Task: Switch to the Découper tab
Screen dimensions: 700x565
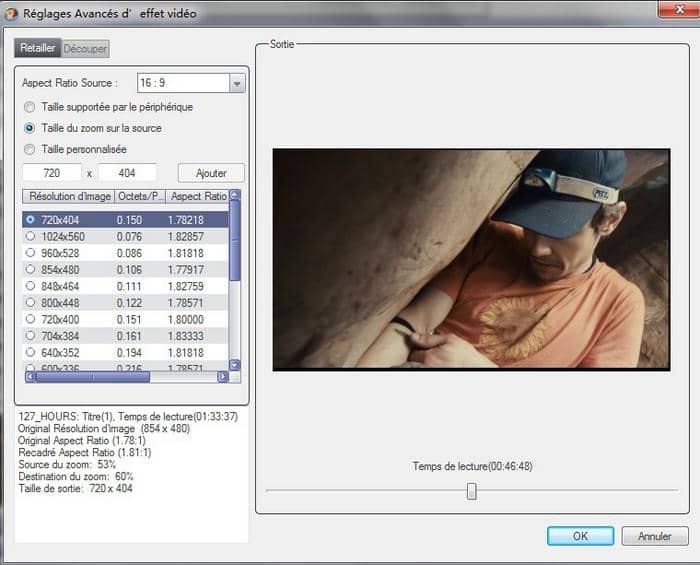Action: 85,49
